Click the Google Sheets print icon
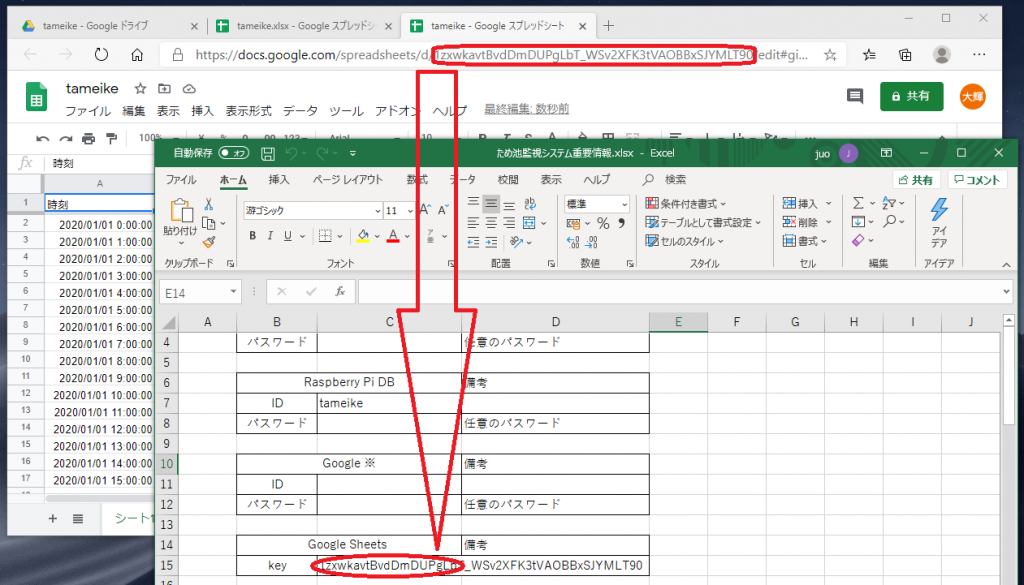This screenshot has height=585, width=1024. [90, 138]
